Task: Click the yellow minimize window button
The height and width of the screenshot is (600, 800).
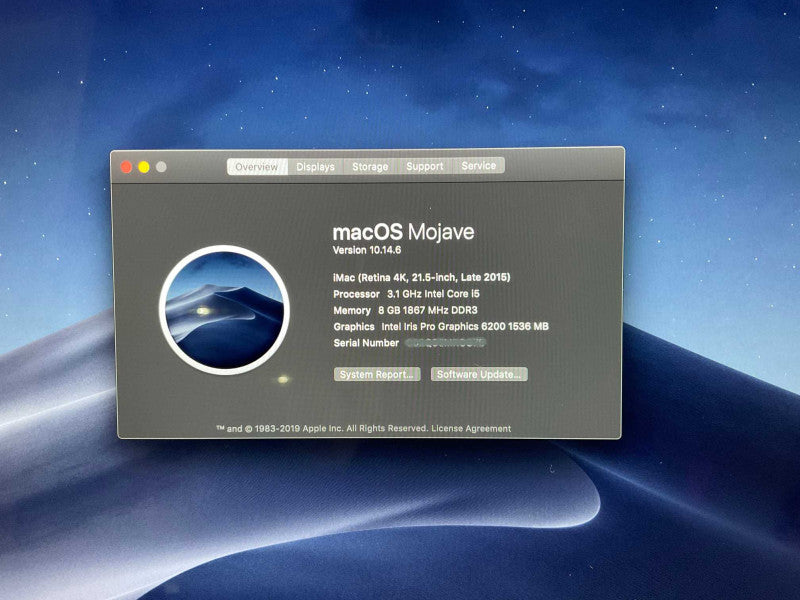Action: [144, 167]
